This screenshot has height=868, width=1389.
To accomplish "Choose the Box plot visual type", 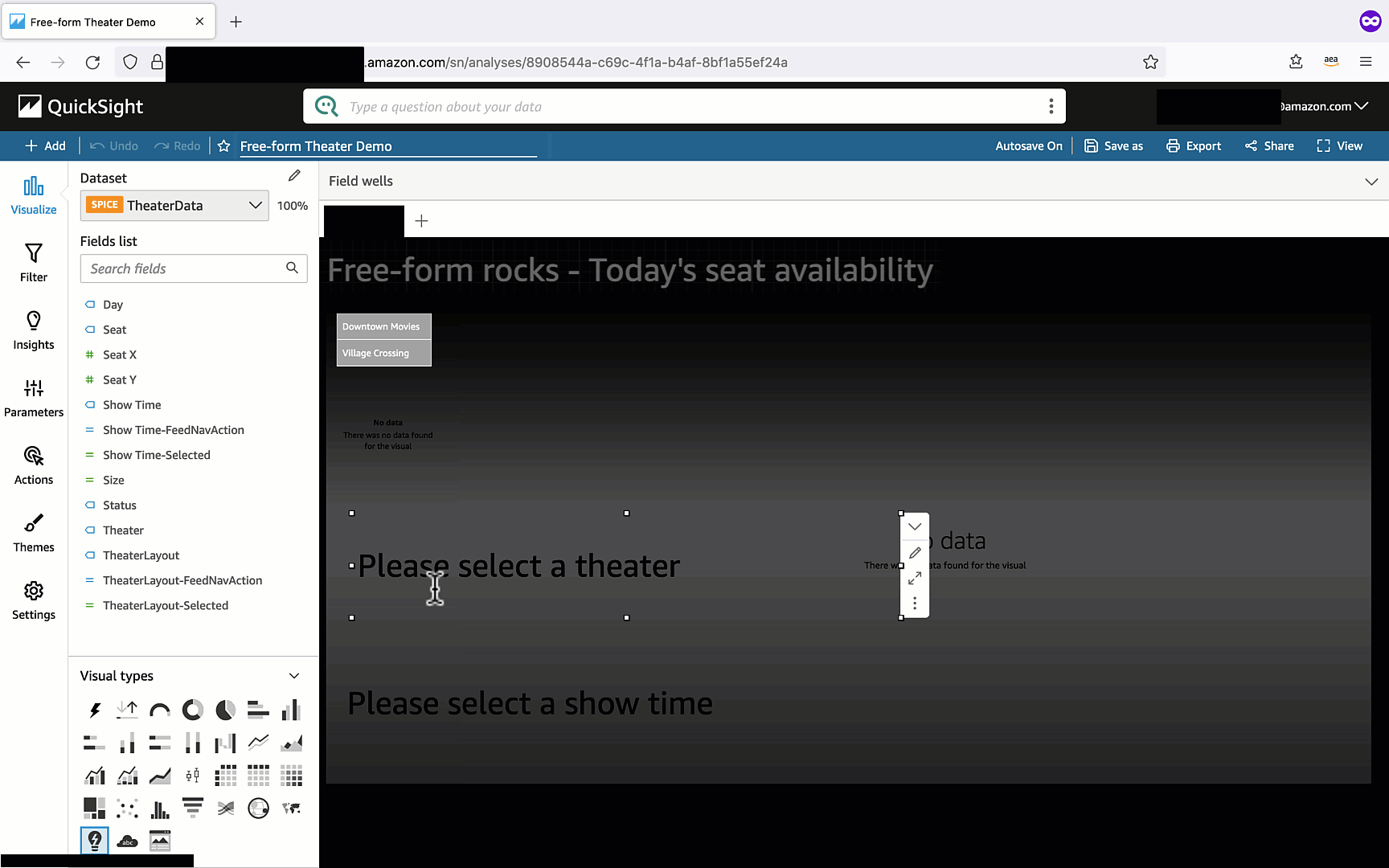I will click(193, 776).
